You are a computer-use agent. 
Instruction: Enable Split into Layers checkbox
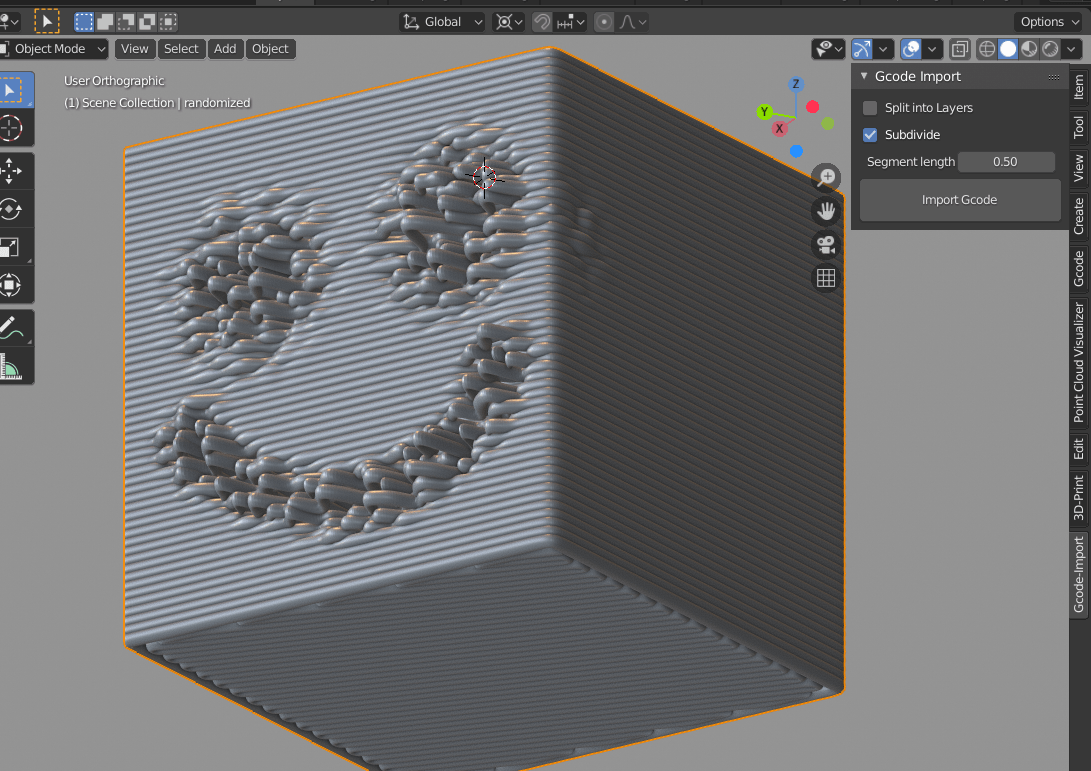[x=870, y=107]
